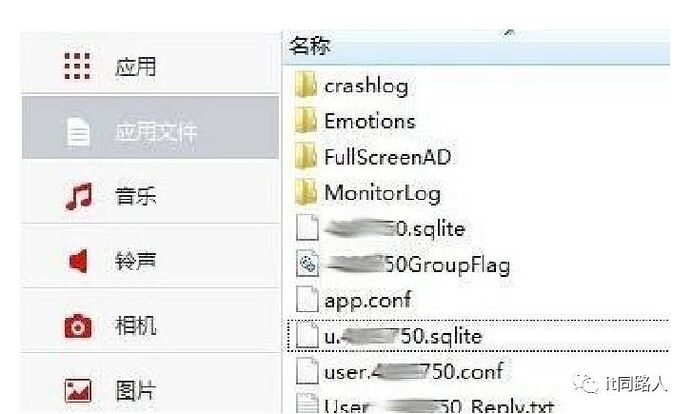
Task: Switch to the 音乐 sidebar tab
Action: [150, 192]
